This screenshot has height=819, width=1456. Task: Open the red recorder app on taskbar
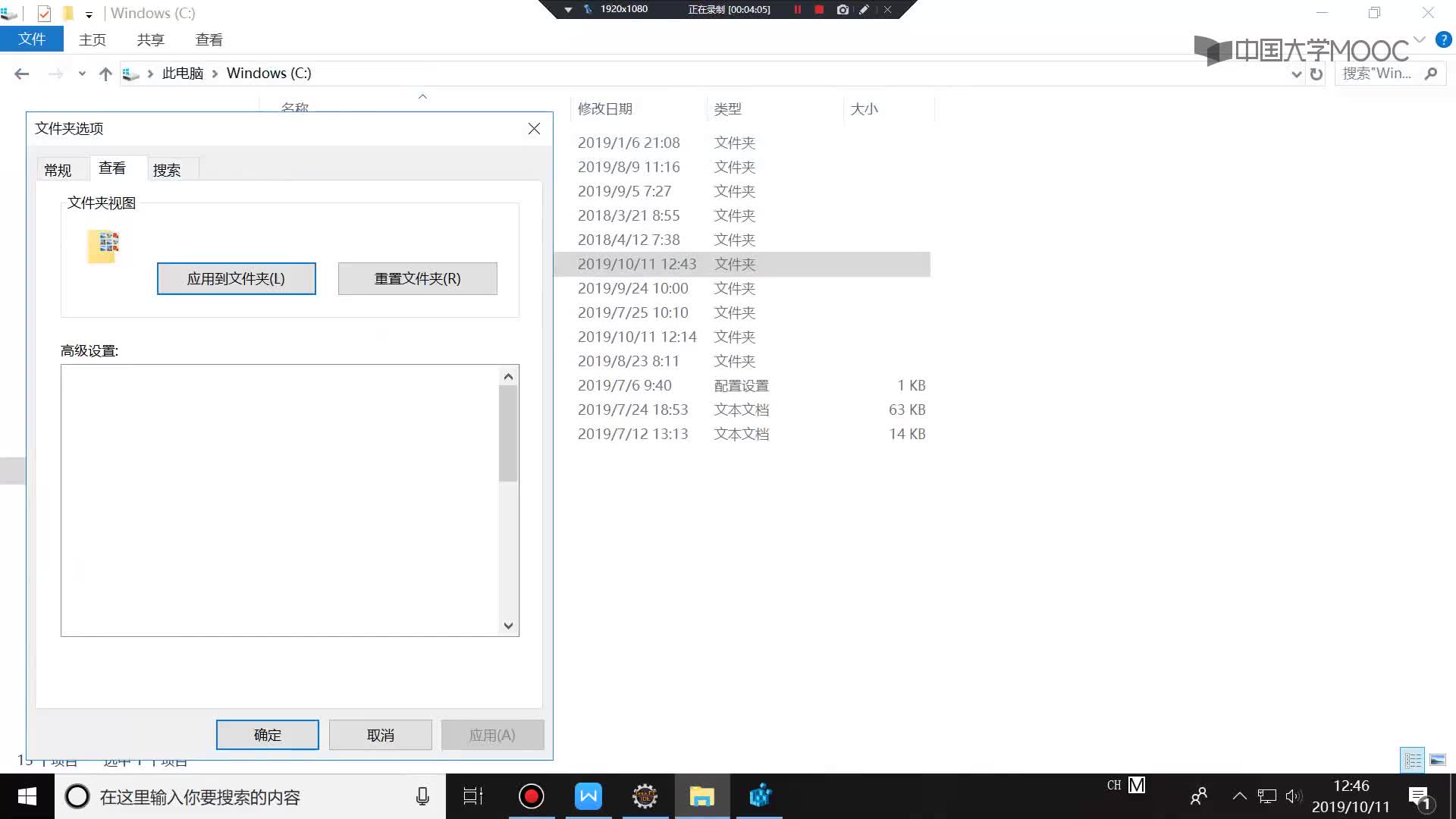[531, 796]
